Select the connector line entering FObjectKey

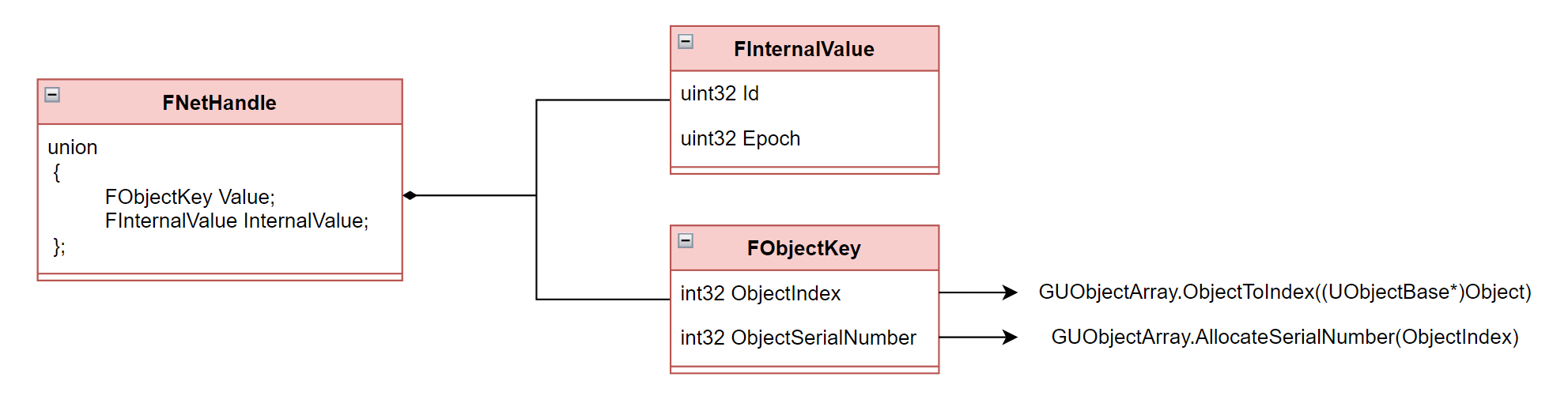pos(601,300)
